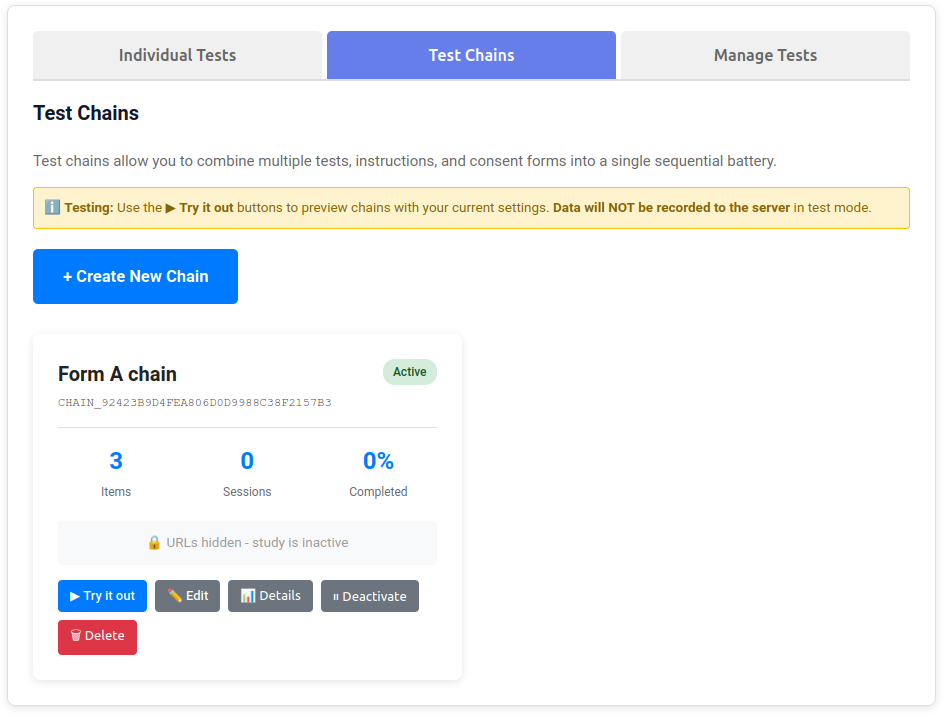
Task: Launch test mode with the Try it out button
Action: click(x=102, y=596)
